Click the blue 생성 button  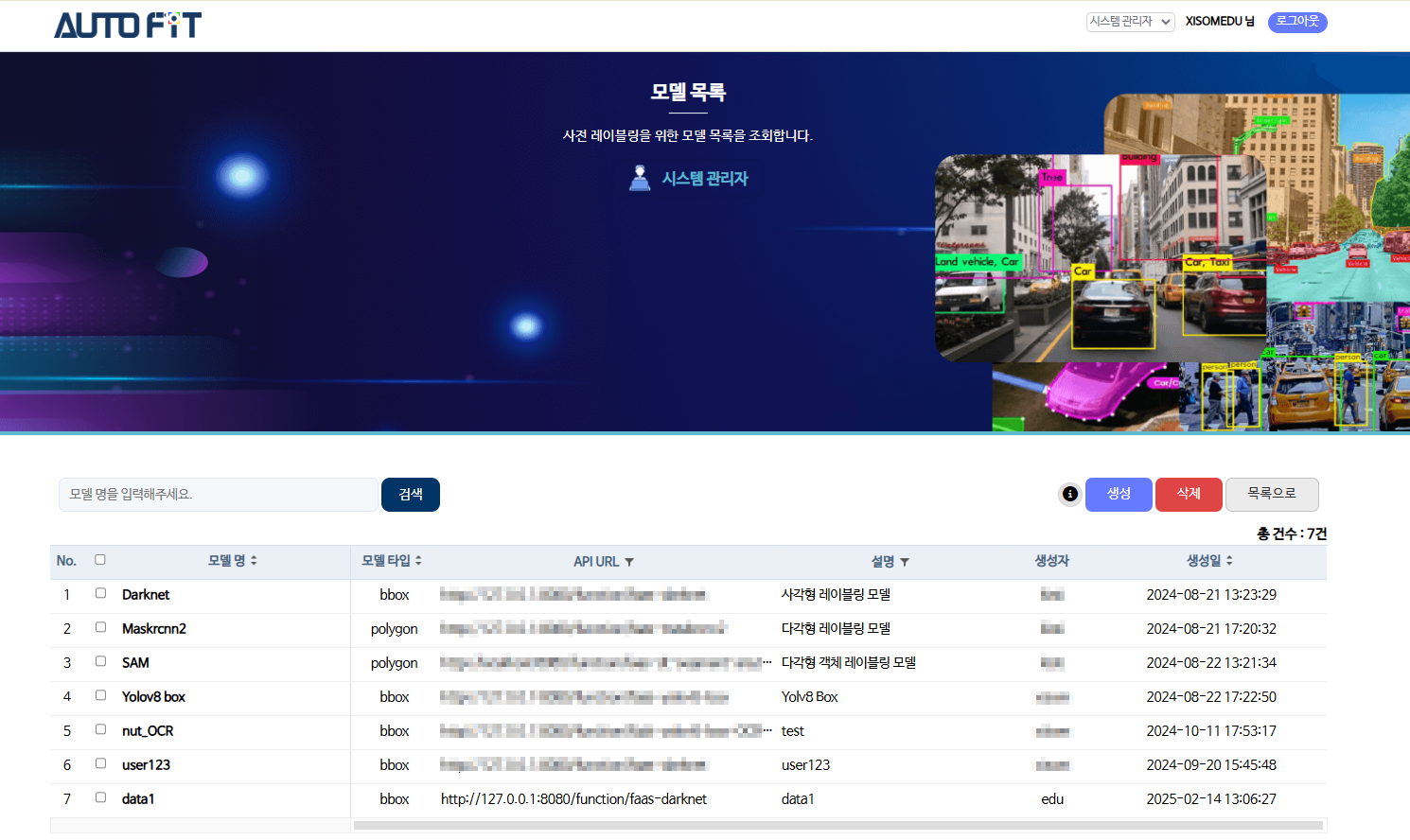coord(1119,494)
